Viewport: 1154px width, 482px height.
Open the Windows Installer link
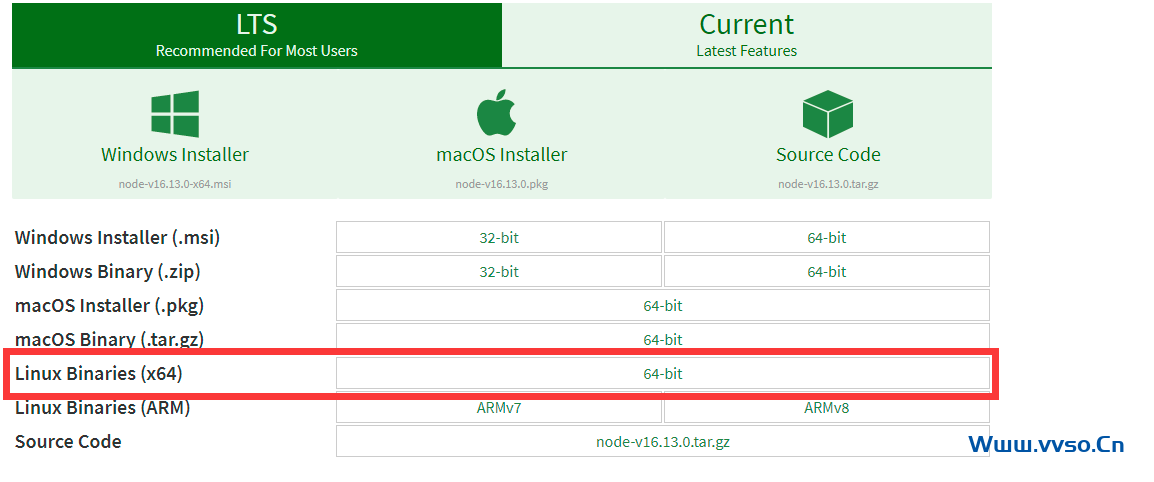point(175,155)
